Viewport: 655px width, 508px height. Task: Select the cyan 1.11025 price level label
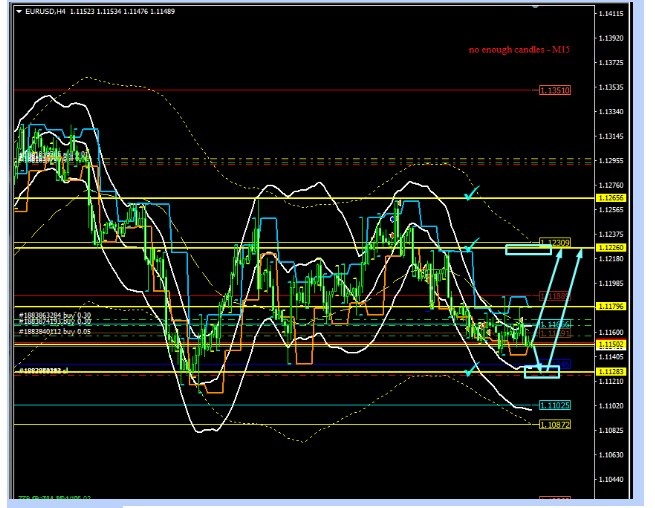coord(554,405)
